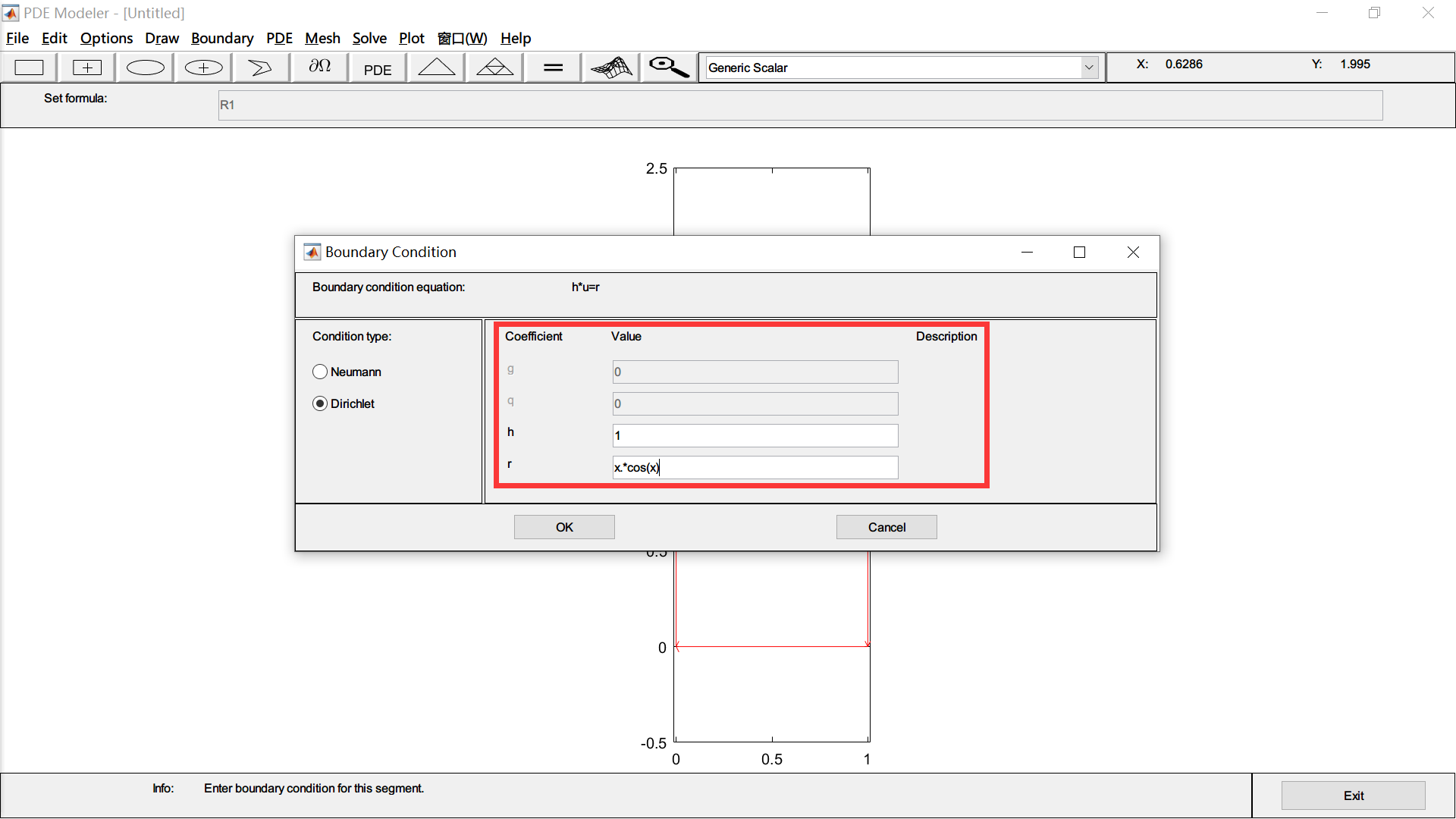The width and height of the screenshot is (1456, 819).
Task: Click the Exit button
Action: pos(1353,795)
